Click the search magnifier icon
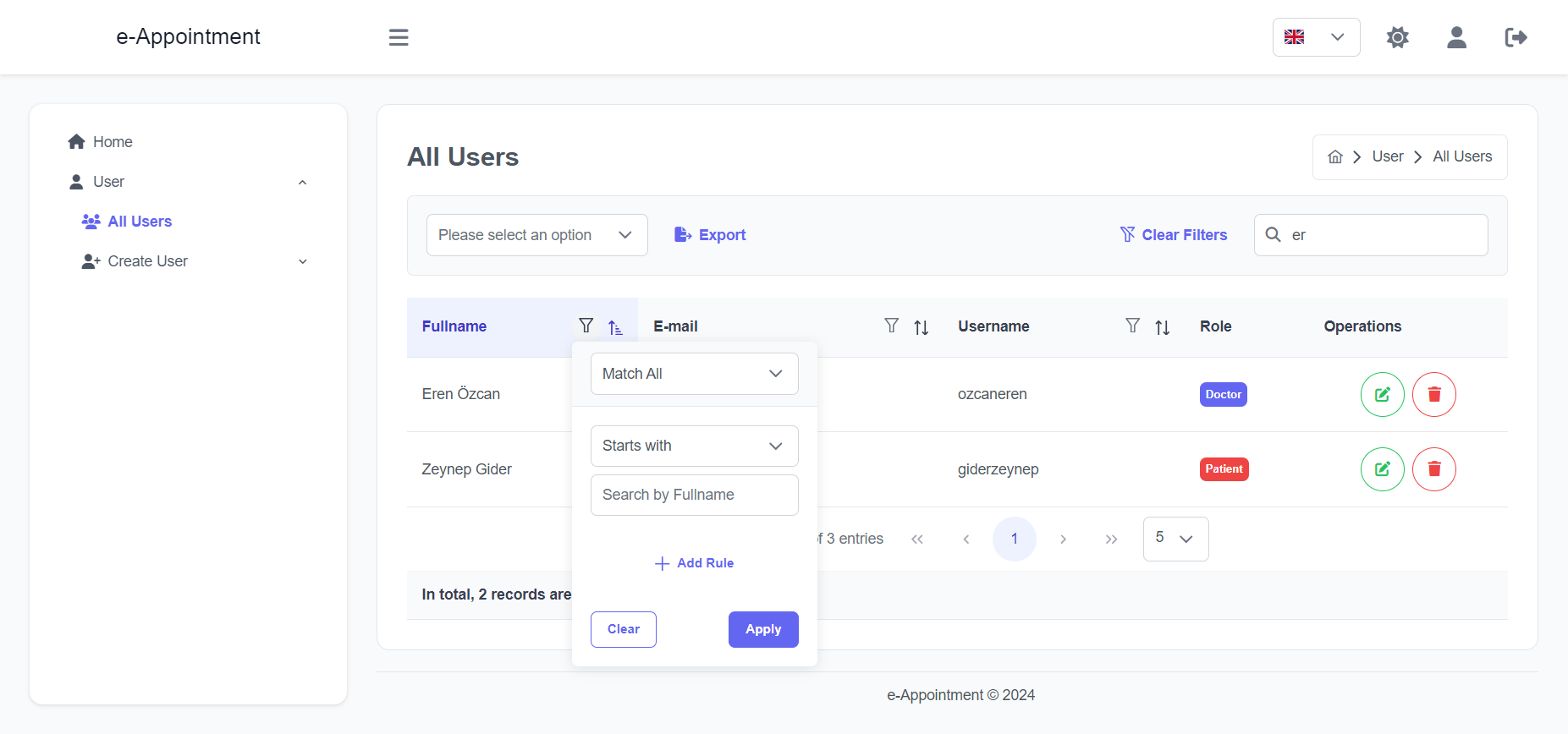The image size is (1568, 734). [1273, 234]
